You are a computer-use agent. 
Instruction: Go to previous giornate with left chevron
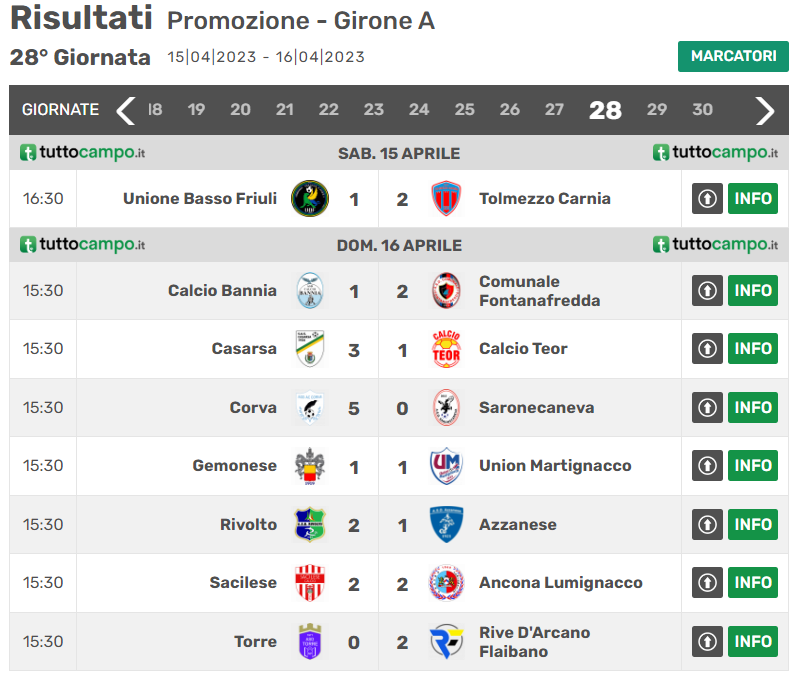point(125,110)
